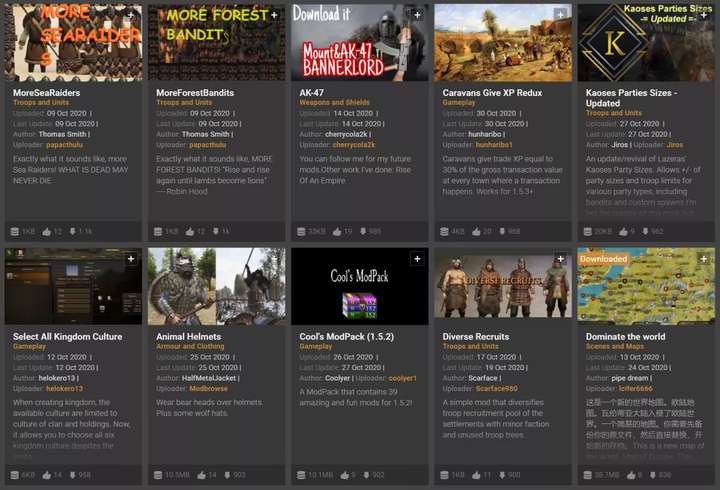Open the Animal Helmets mod title
Image resolution: width=720 pixels, height=490 pixels.
pyautogui.click(x=189, y=337)
